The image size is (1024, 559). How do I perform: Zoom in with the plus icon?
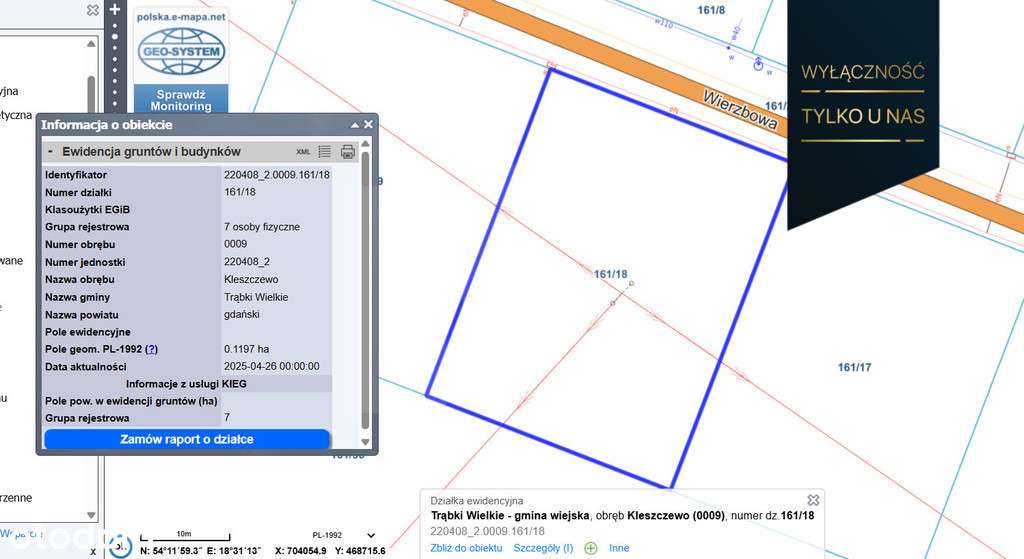[x=115, y=9]
